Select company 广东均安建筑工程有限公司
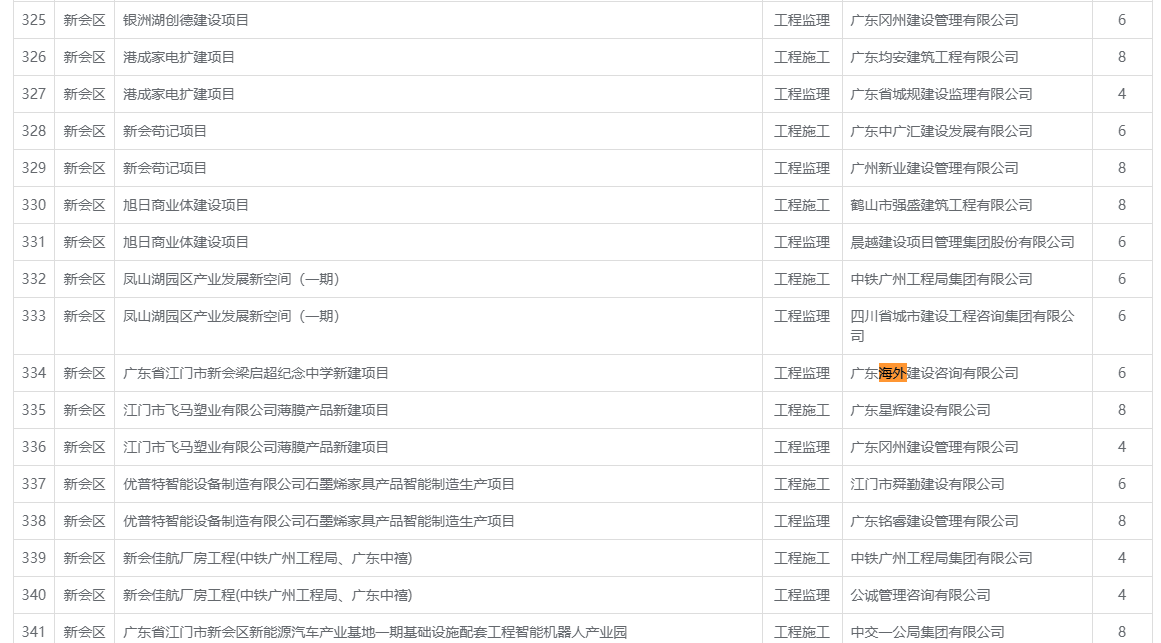 [934, 57]
